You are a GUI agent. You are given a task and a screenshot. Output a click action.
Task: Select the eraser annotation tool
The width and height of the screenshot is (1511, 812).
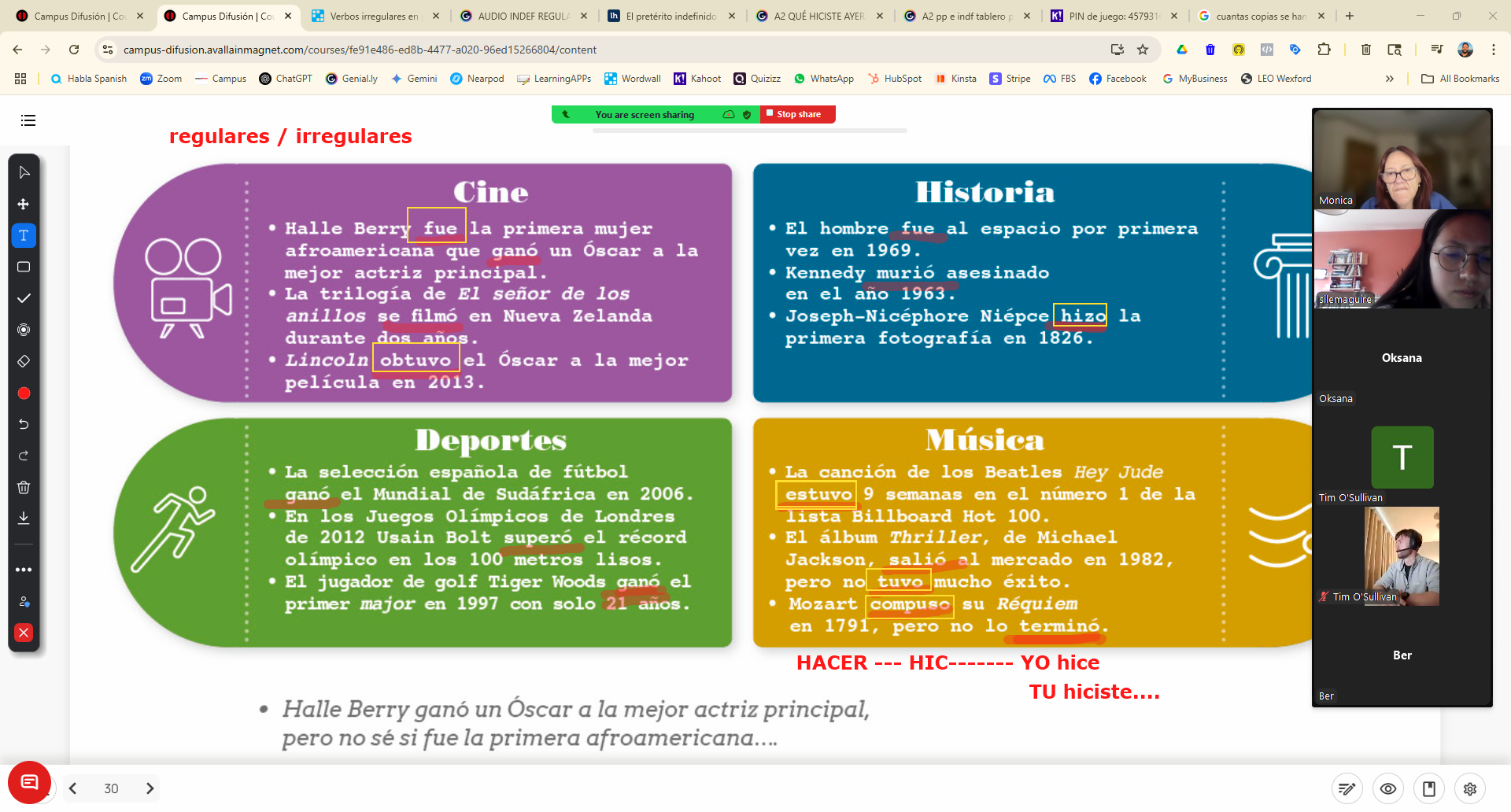click(x=24, y=361)
